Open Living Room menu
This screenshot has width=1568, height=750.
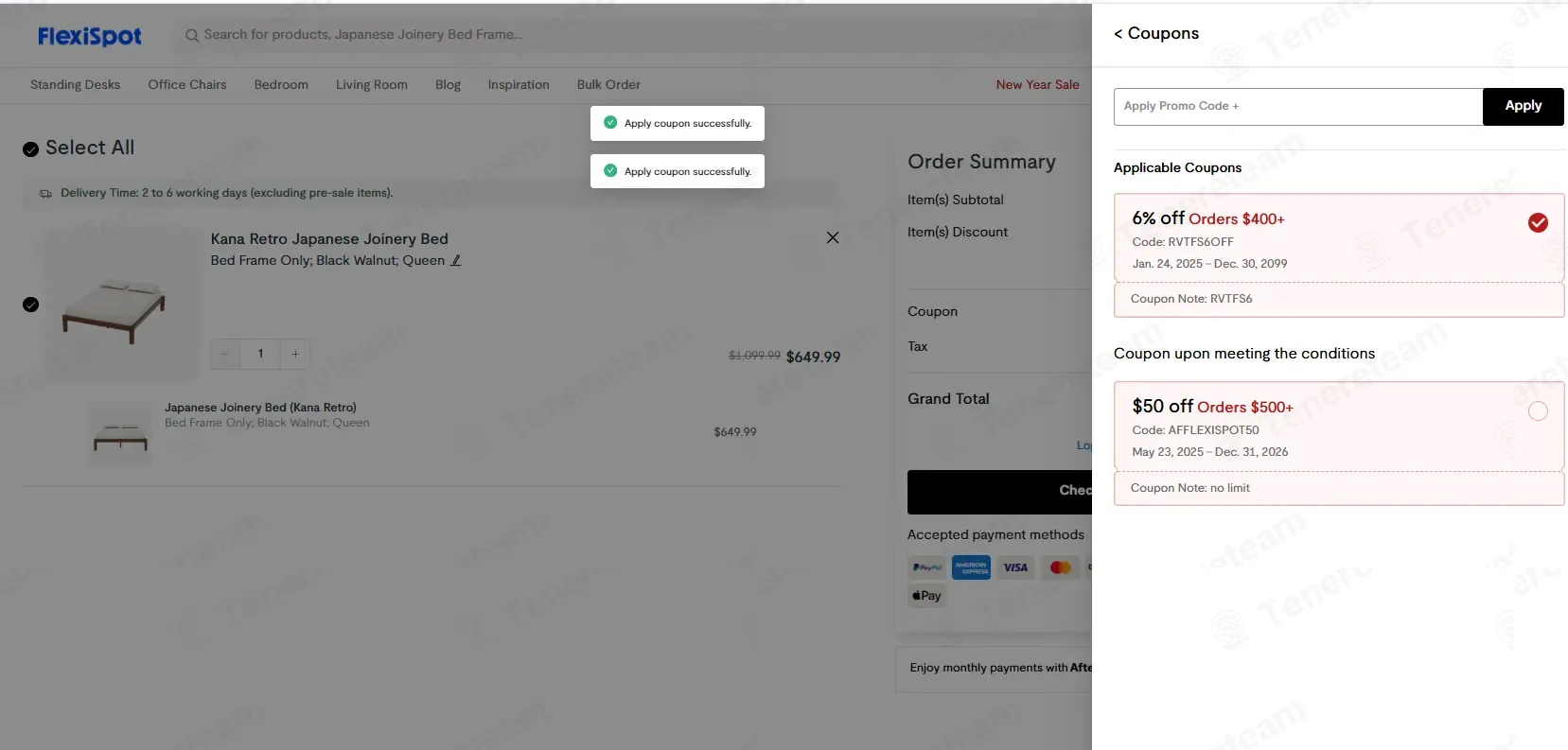[x=372, y=84]
